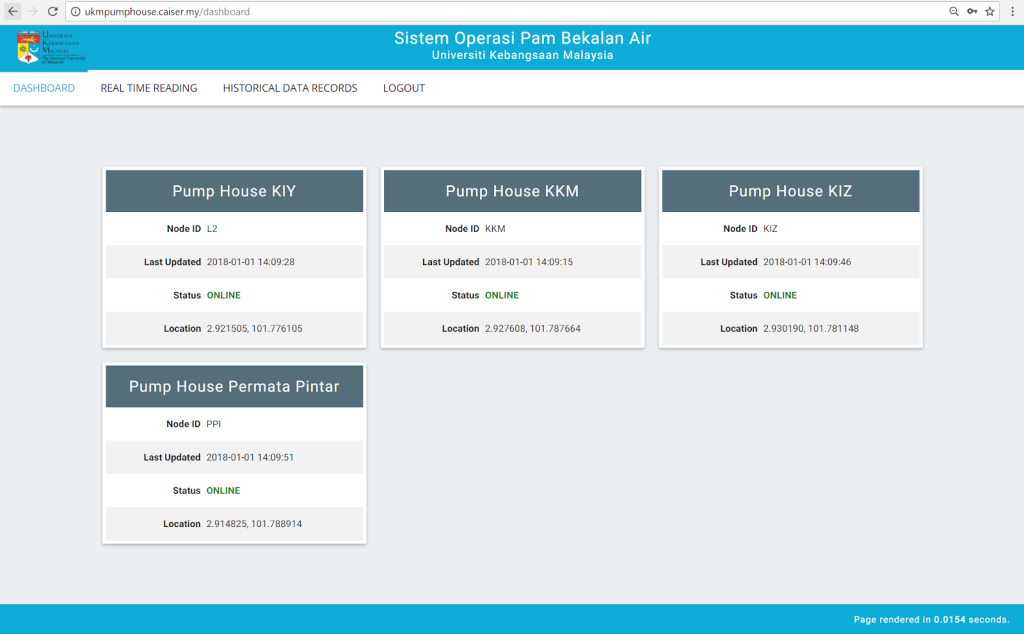This screenshot has height=634, width=1024.
Task: Click the browser forward arrow
Action: coord(33,12)
